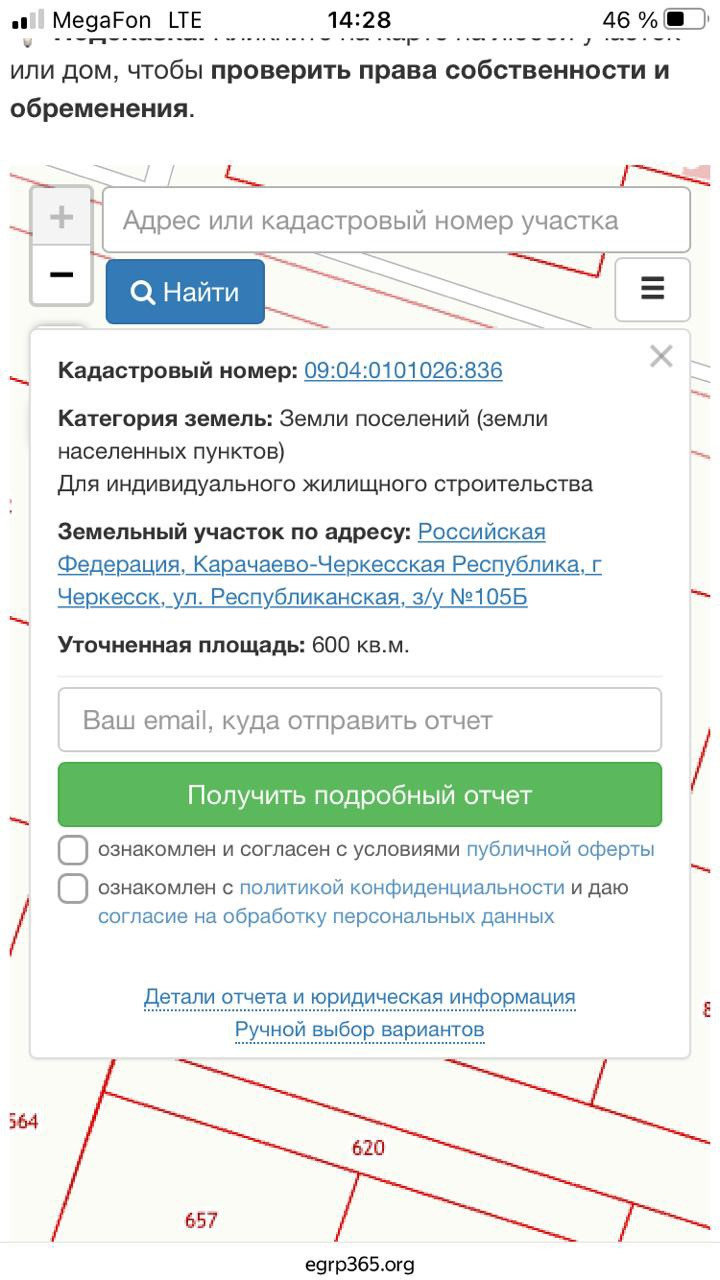
Task: Open the публичной оферты link
Action: tap(560, 850)
